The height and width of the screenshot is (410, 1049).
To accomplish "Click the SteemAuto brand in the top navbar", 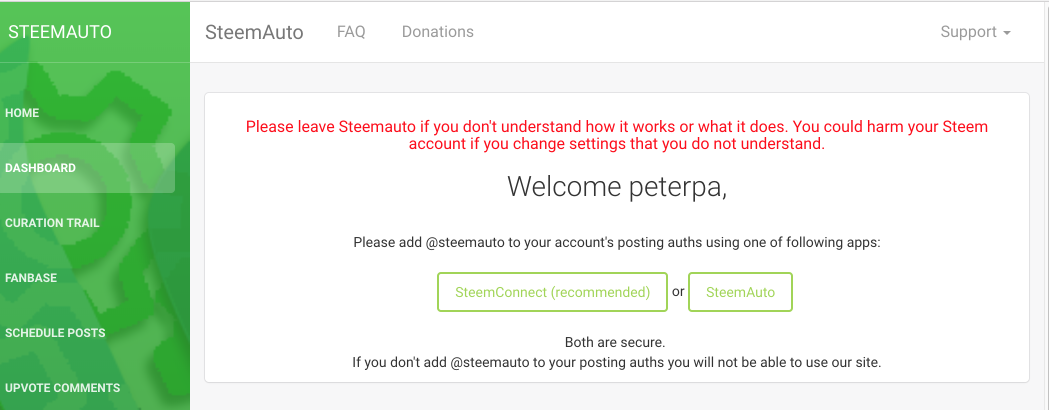I will (x=254, y=32).
